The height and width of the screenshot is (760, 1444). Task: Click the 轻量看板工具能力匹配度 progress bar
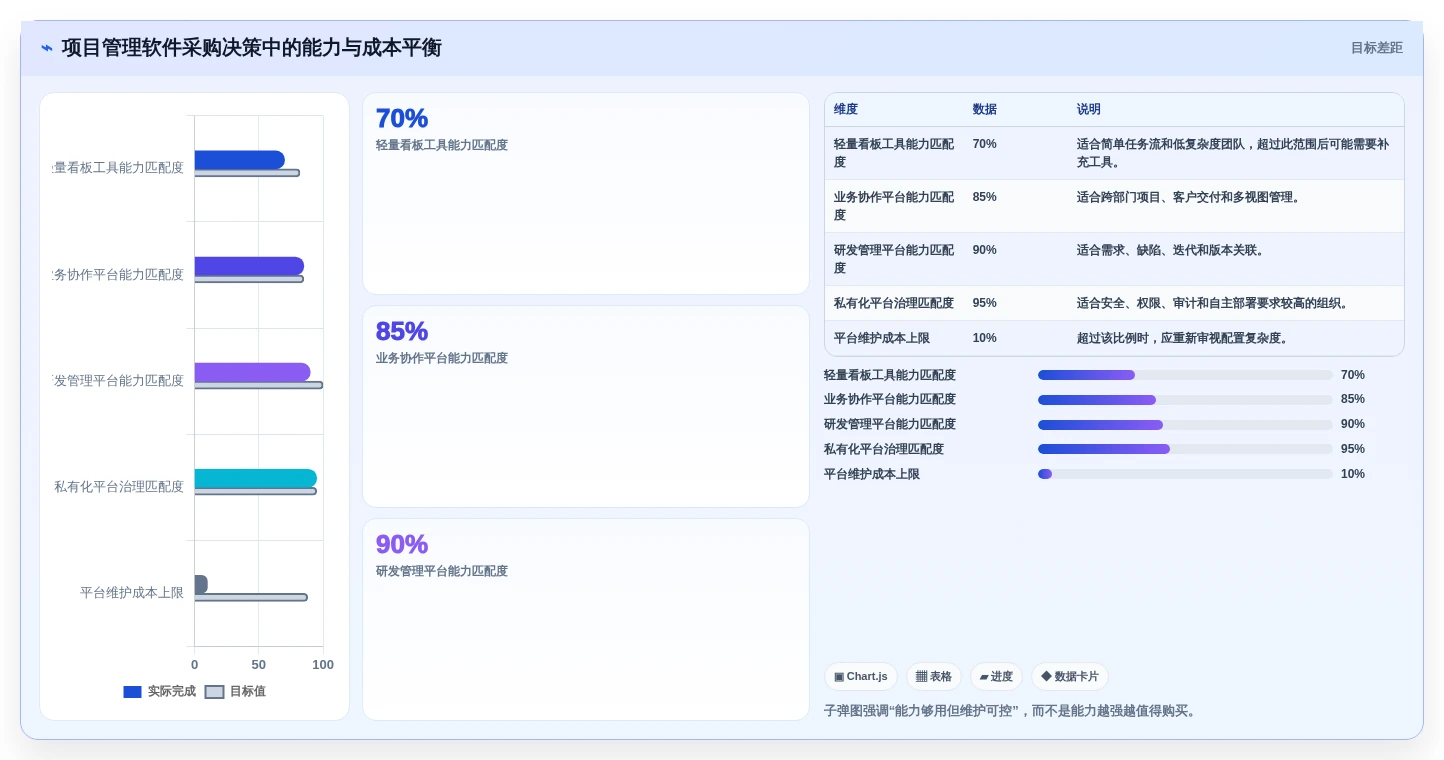(1185, 375)
